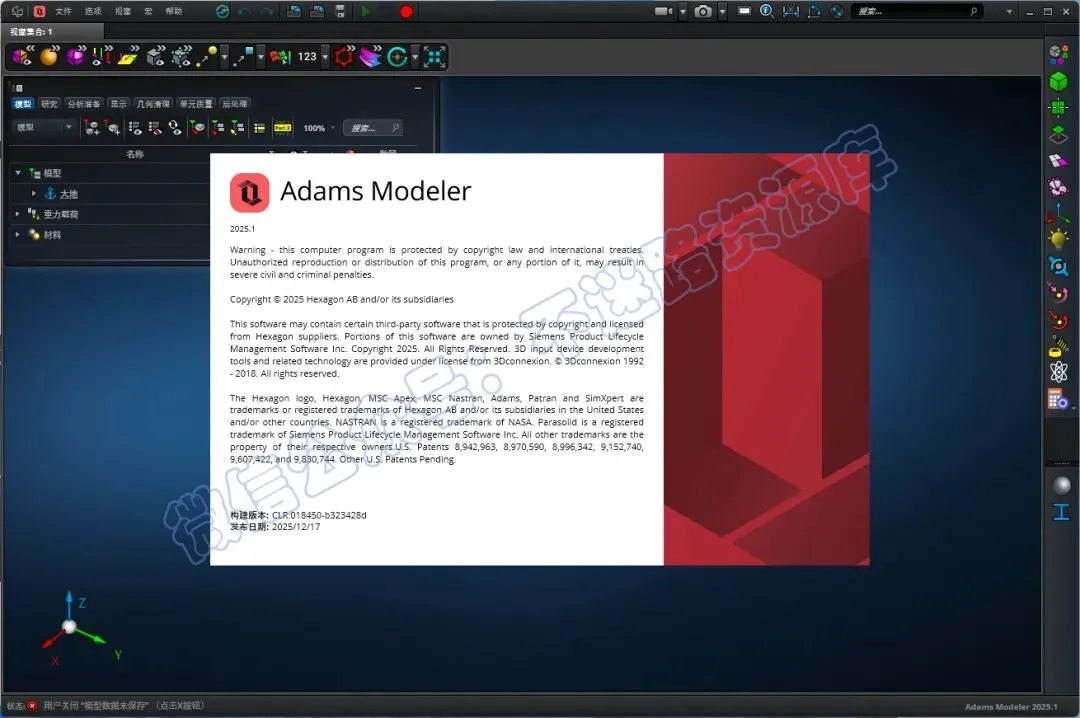
Task: Switch to the 模型 tab in browser panel
Action: point(23,104)
